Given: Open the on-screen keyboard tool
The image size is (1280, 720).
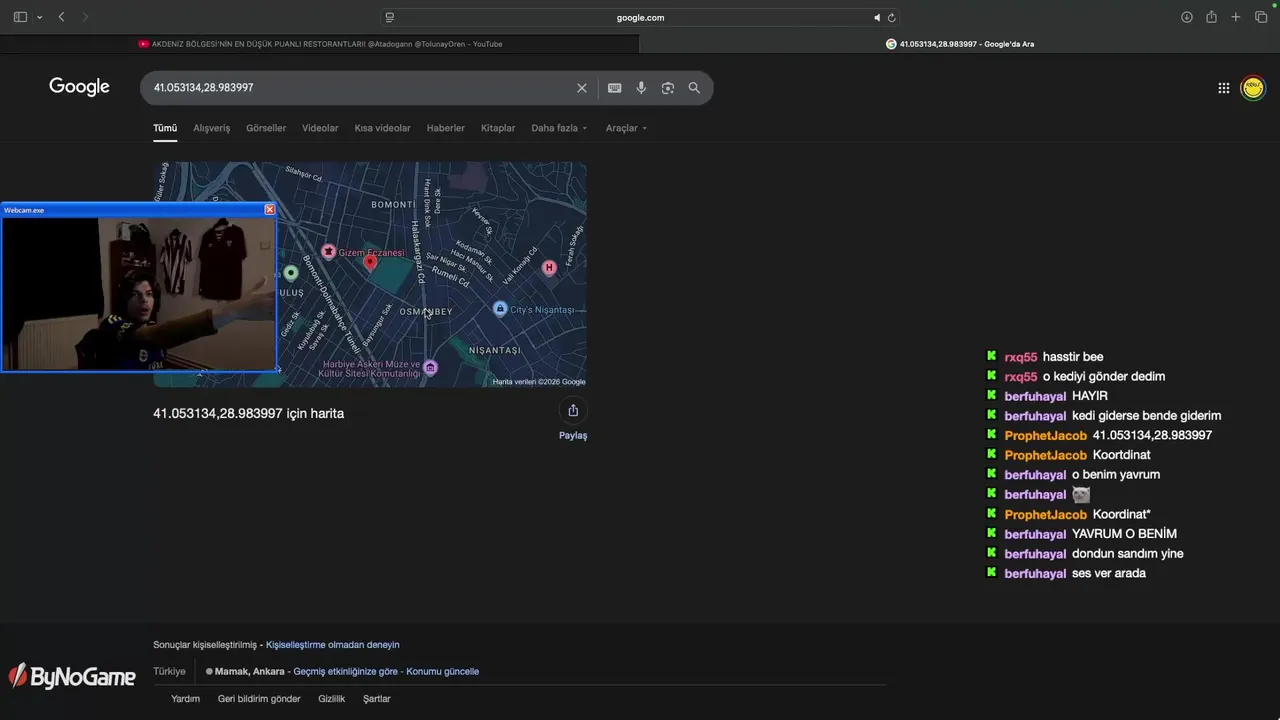Looking at the screenshot, I should click(x=615, y=88).
